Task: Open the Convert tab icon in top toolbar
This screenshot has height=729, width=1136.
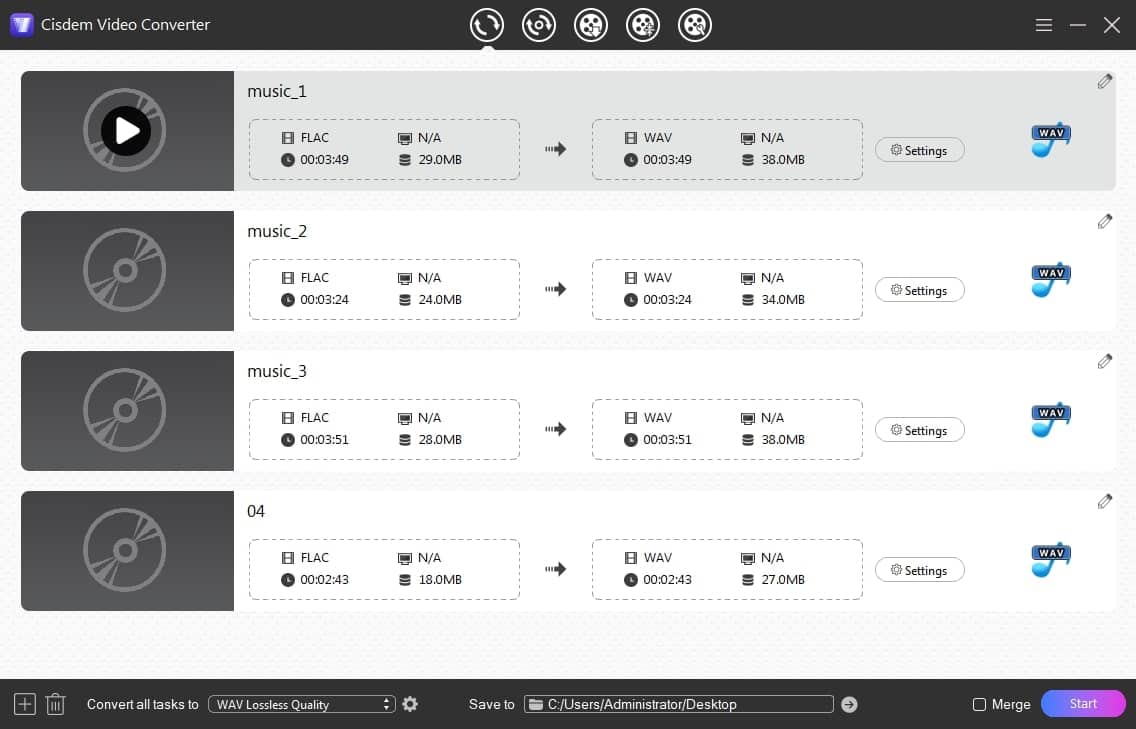Action: [486, 25]
